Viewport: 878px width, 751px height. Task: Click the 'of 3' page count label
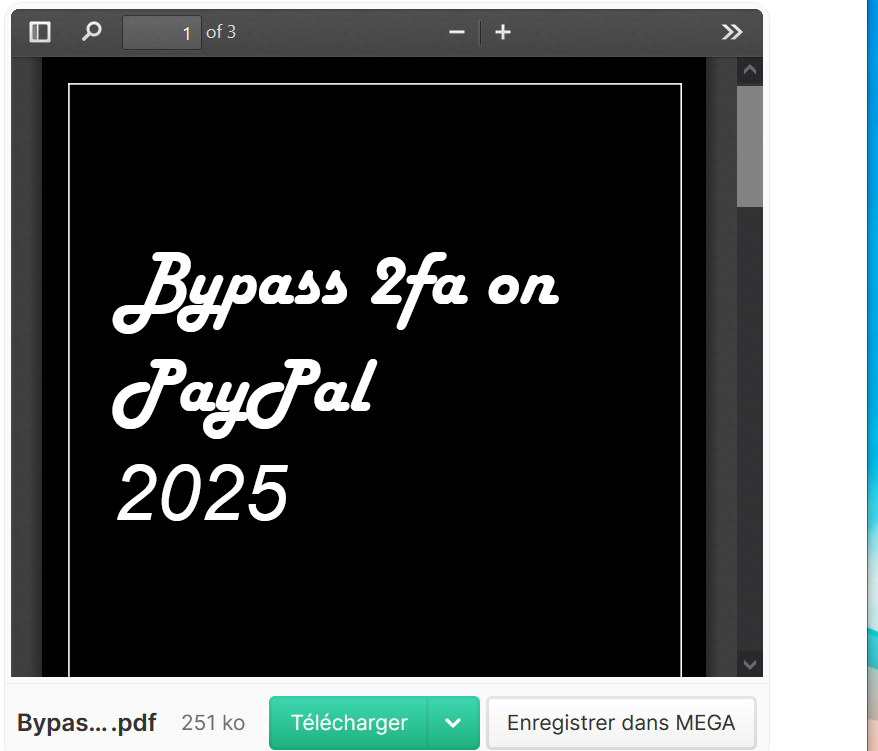coord(221,31)
